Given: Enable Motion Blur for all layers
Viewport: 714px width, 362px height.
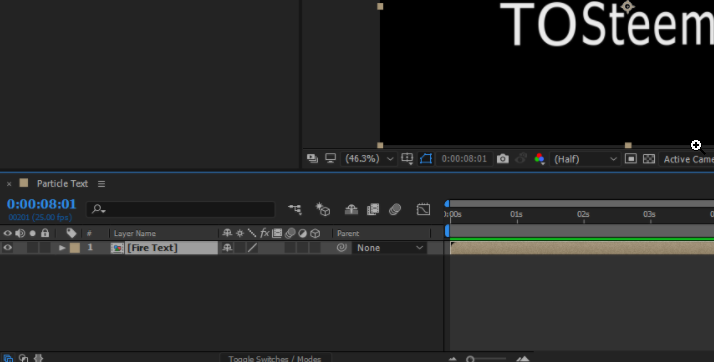Looking at the screenshot, I should [x=395, y=209].
